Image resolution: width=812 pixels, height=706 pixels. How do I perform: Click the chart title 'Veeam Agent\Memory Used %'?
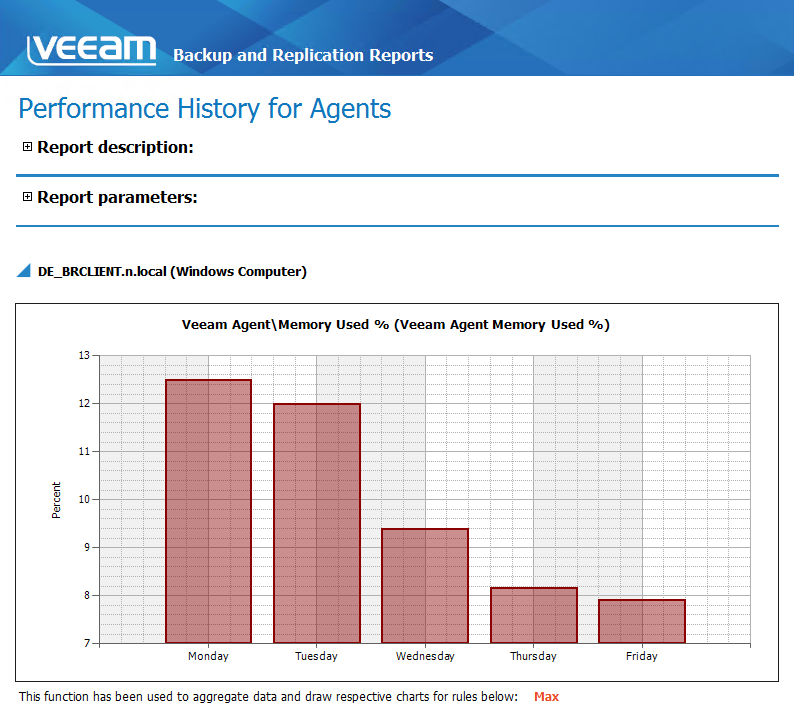click(x=396, y=325)
